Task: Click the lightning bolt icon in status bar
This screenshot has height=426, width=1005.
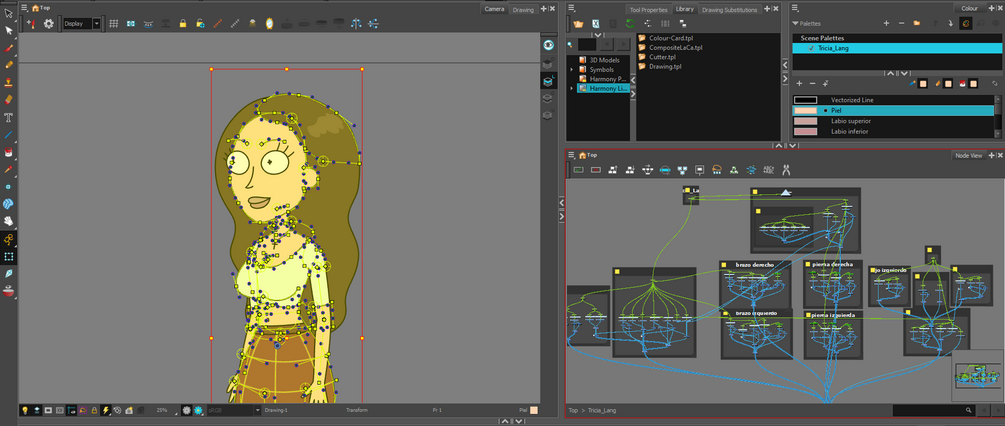Action: coord(106,410)
